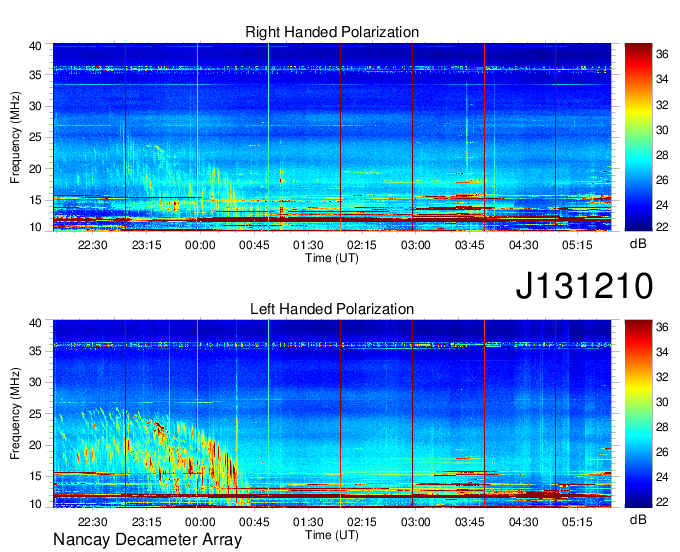The height and width of the screenshot is (552, 680).
Task: Click the dB label under top colorbar
Action: [638, 244]
